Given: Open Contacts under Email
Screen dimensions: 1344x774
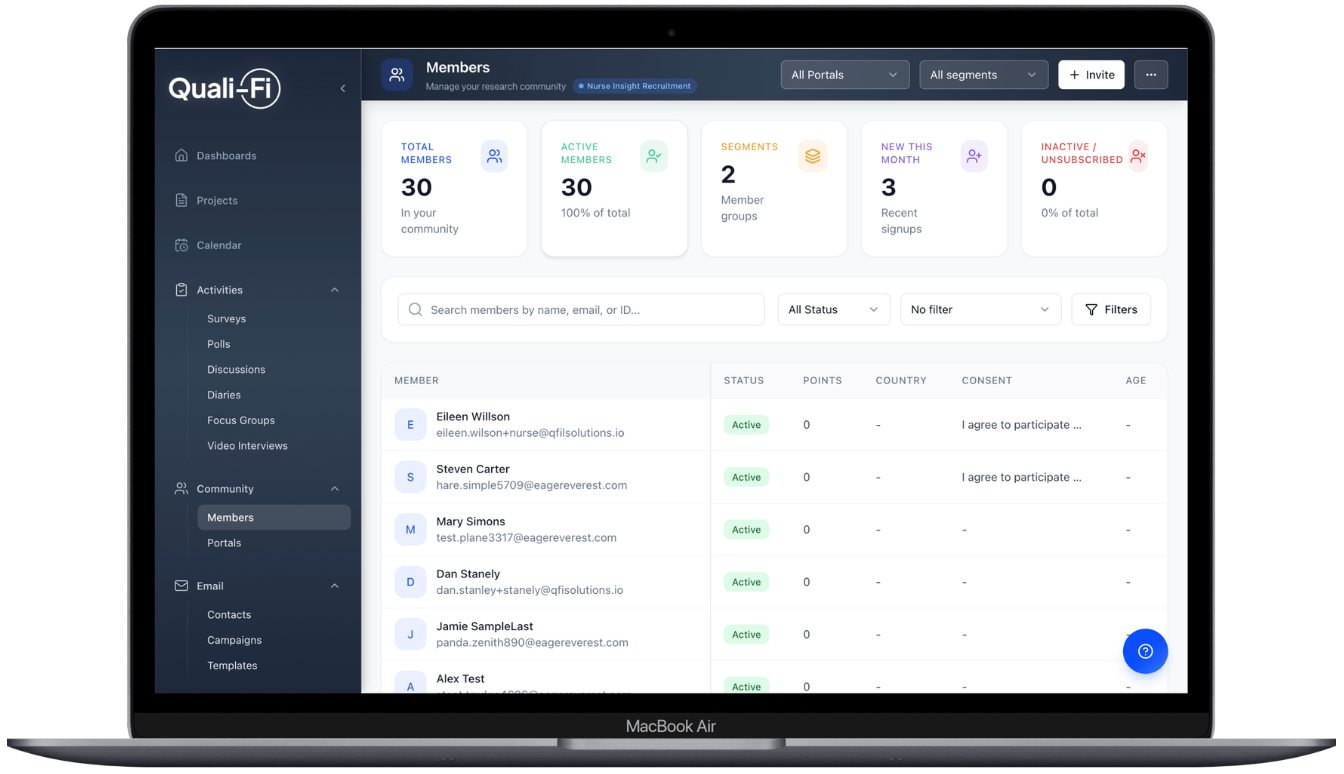Looking at the screenshot, I should point(229,615).
